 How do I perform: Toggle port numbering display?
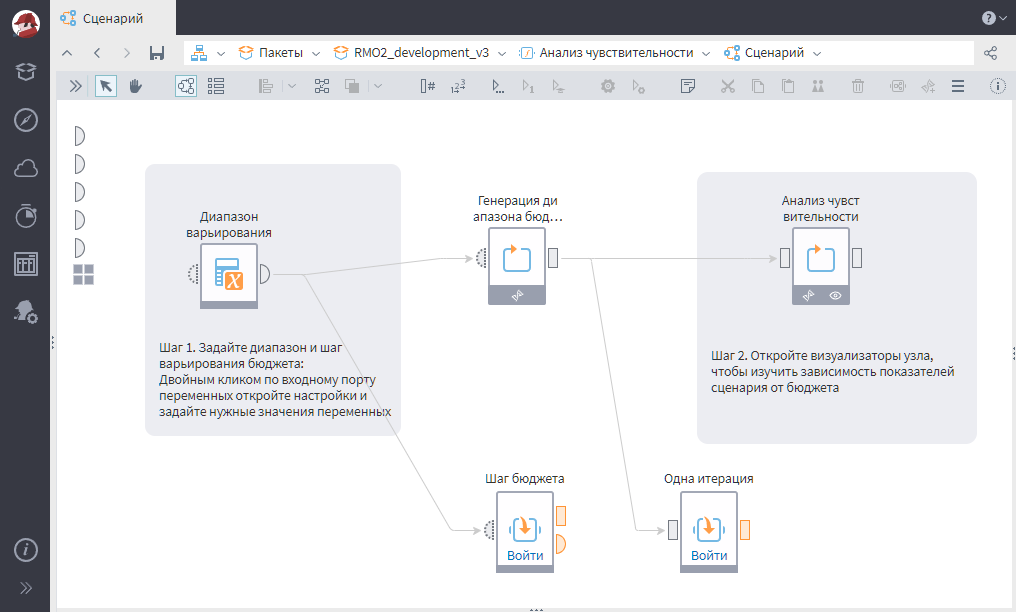coord(428,86)
